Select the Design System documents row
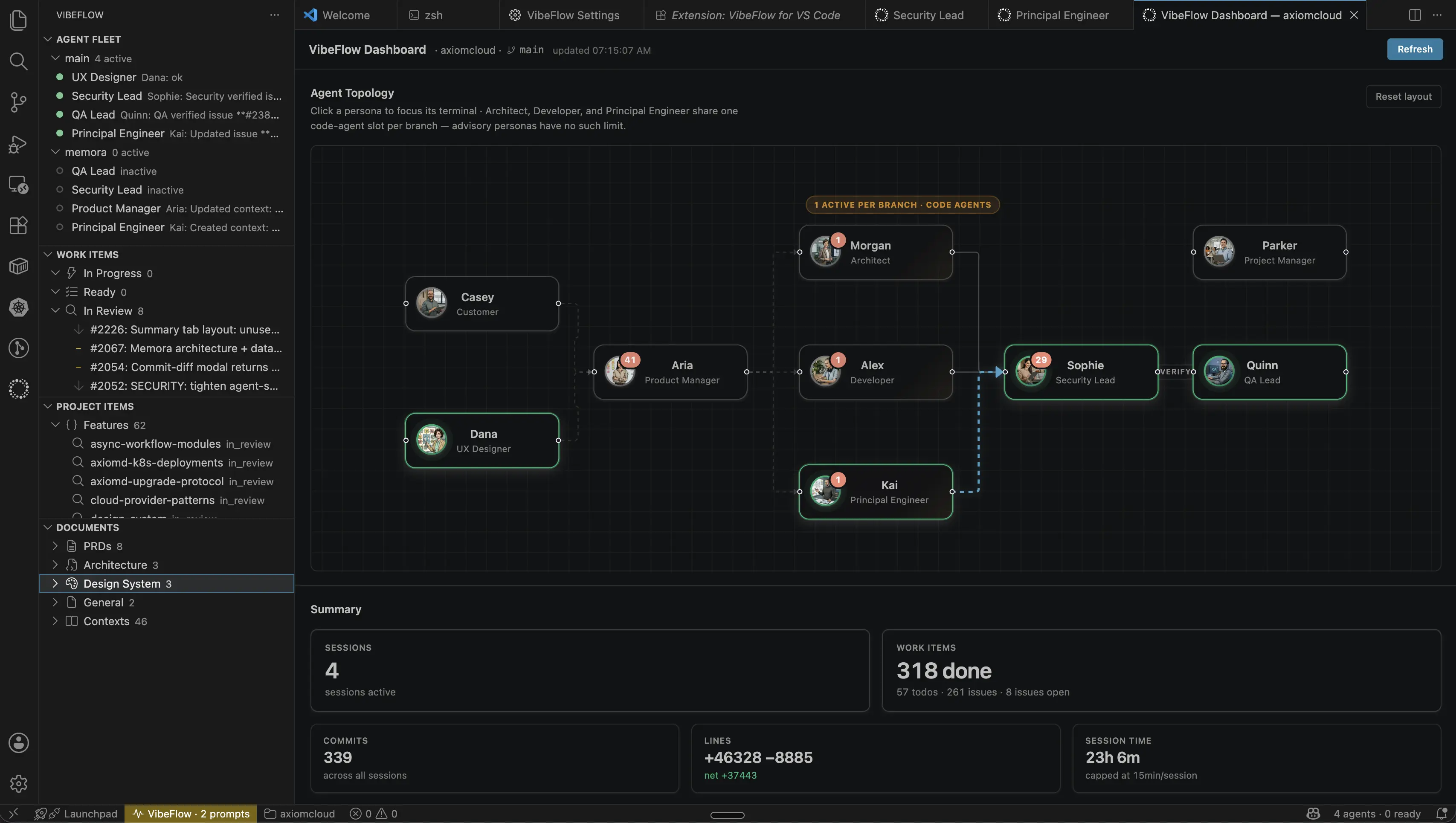This screenshot has width=1456, height=823. (167, 583)
